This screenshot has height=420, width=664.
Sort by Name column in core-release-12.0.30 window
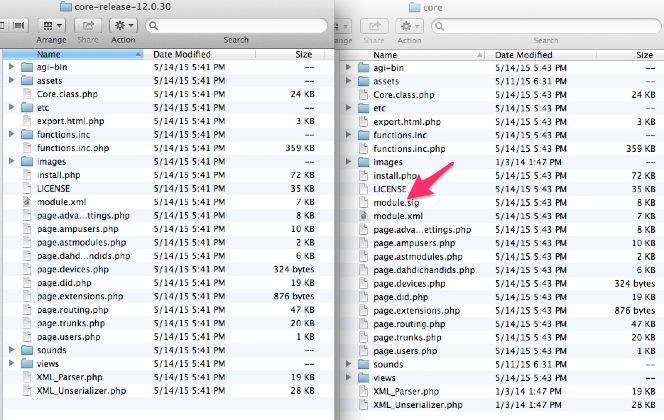(x=73, y=54)
